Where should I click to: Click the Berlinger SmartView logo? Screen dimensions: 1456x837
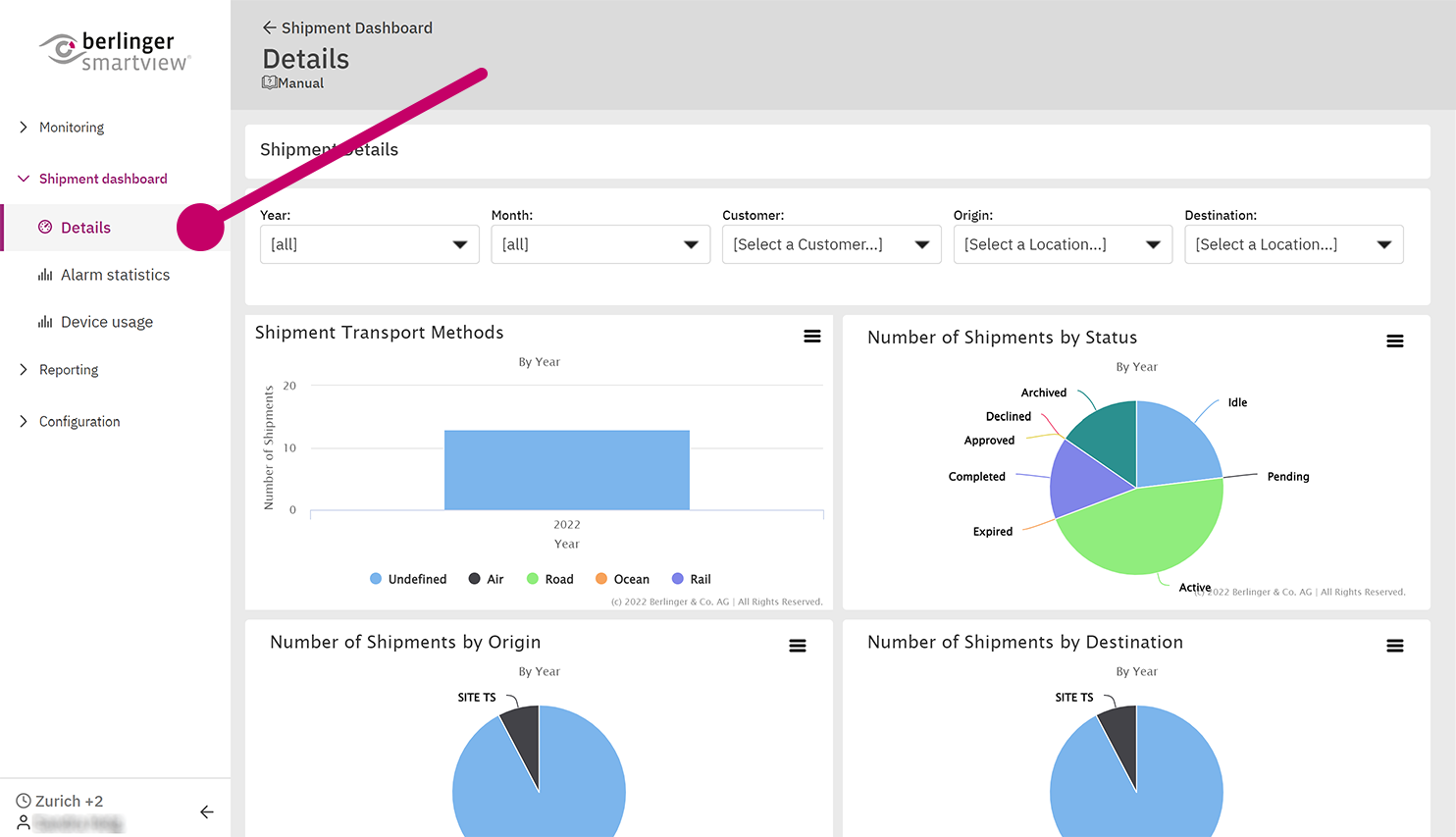coord(115,51)
